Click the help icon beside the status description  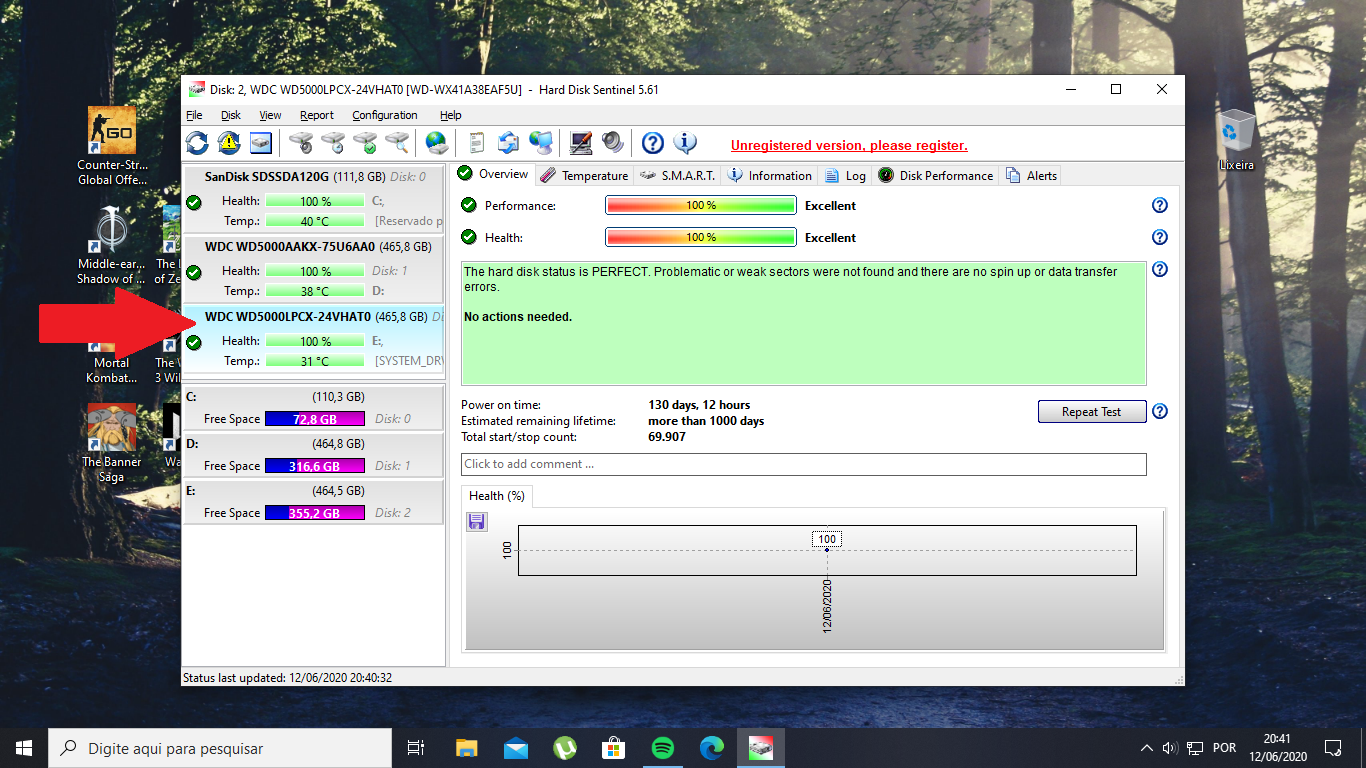[x=1160, y=269]
